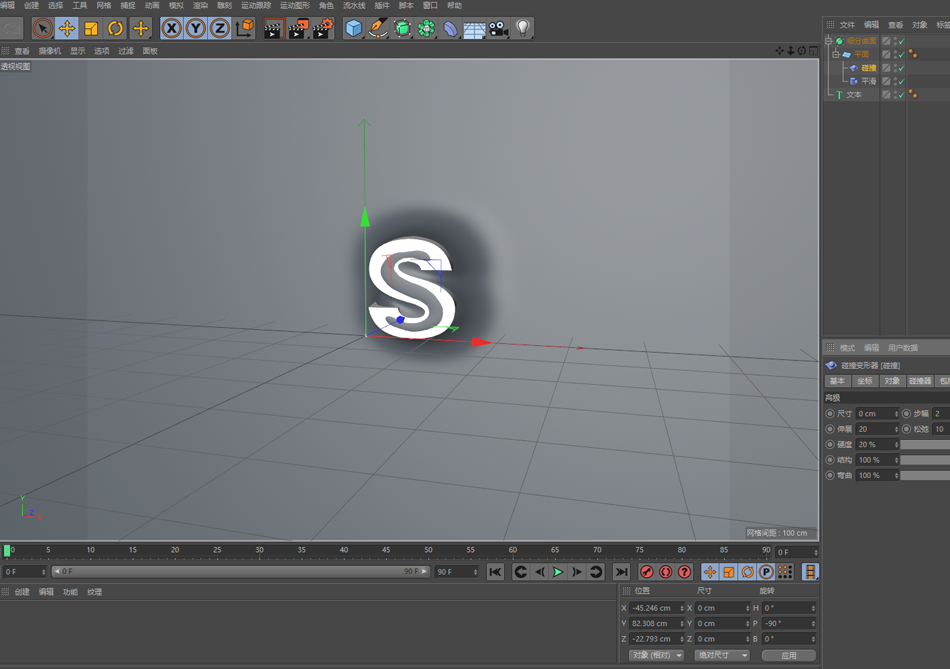
Task: Open the 模式 menu in attribute manager
Action: click(x=847, y=348)
